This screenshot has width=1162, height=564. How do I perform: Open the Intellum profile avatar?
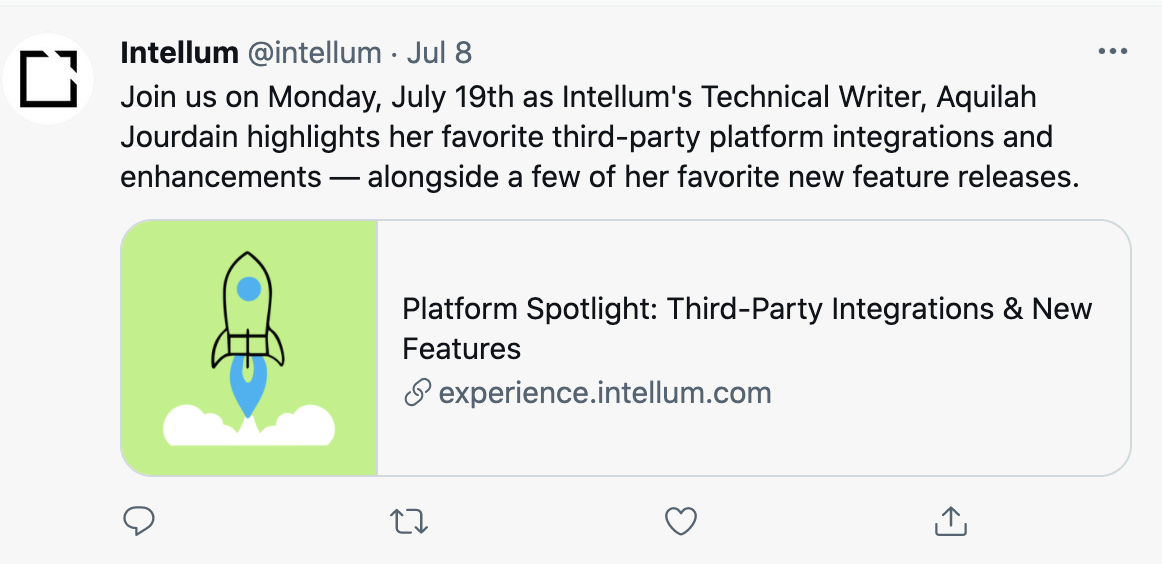[48, 78]
